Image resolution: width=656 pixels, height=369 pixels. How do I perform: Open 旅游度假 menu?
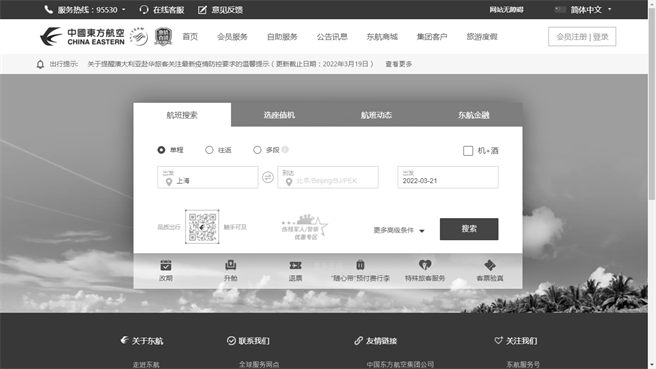pyautogui.click(x=482, y=37)
